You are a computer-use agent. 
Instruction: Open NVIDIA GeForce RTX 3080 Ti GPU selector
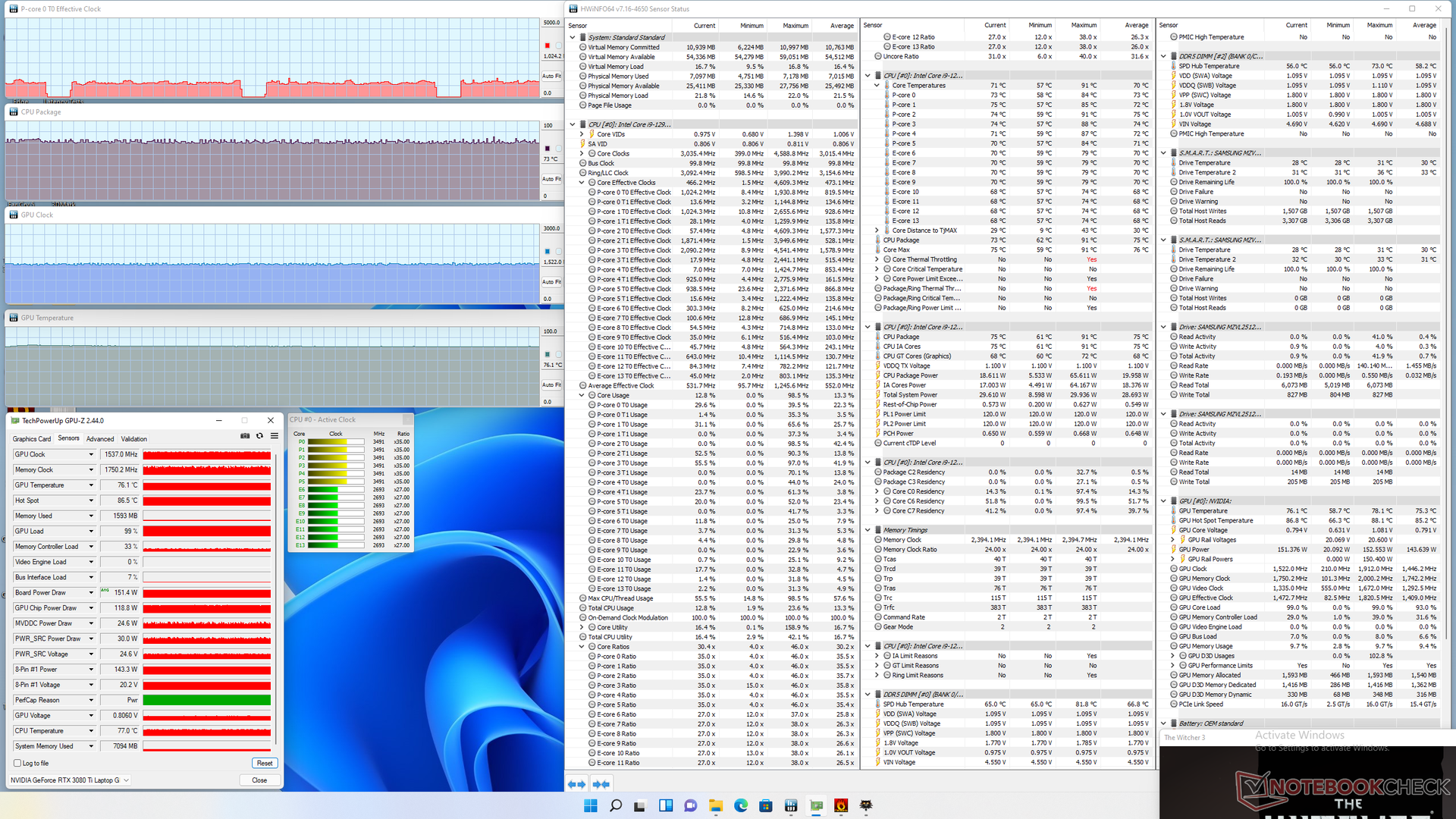coord(70,780)
